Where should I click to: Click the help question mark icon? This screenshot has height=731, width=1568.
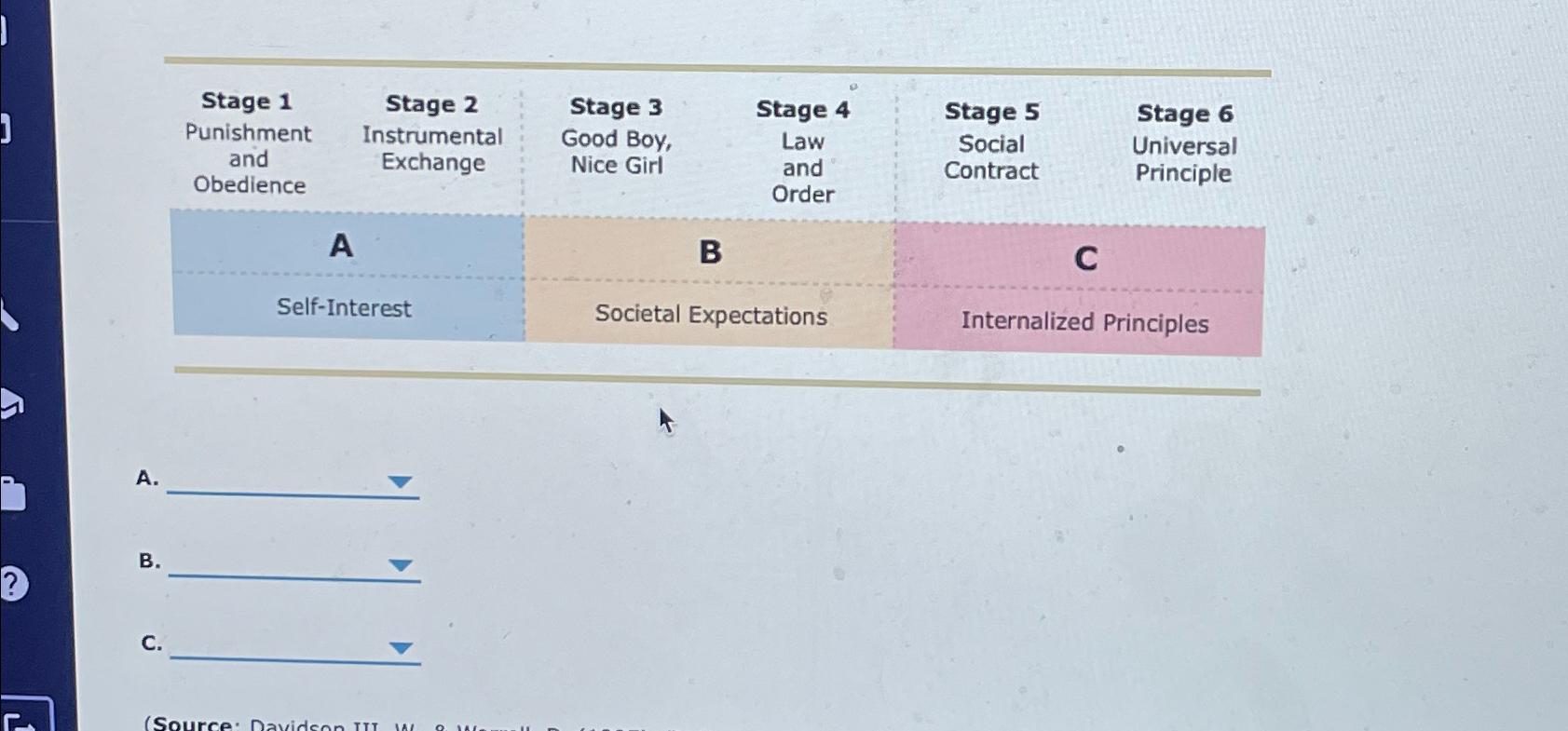click(x=13, y=584)
